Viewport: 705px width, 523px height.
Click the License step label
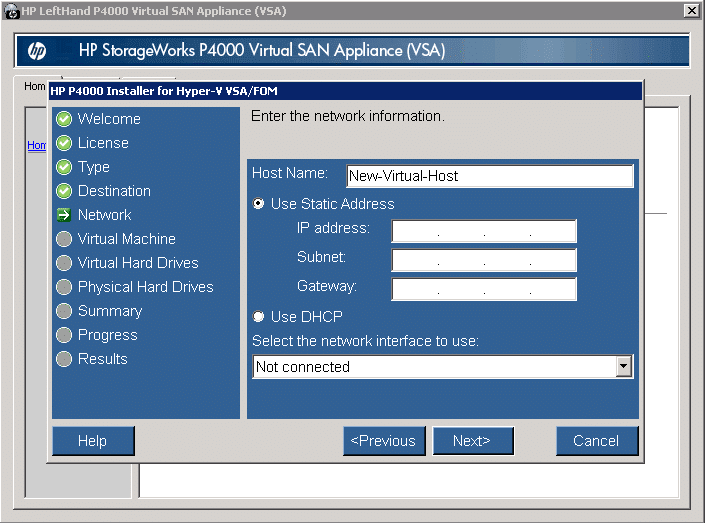click(x=103, y=143)
